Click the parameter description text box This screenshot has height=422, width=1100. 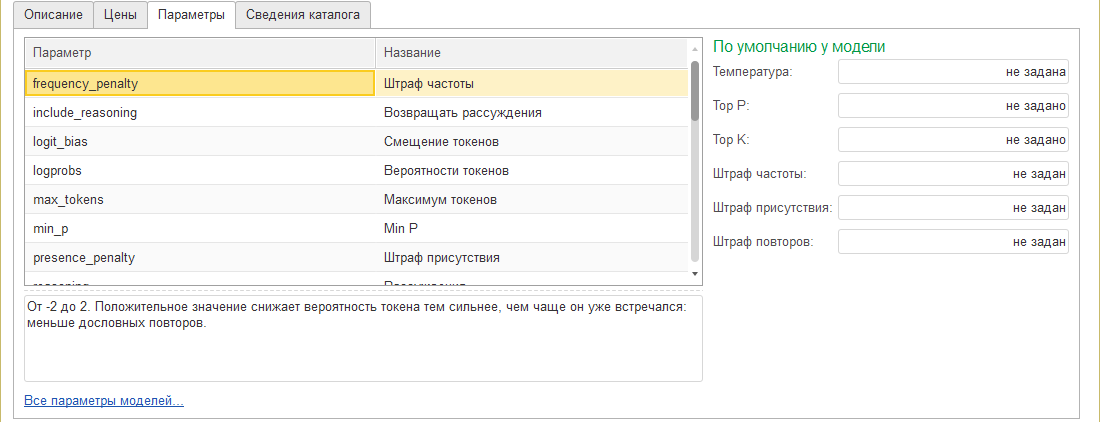pyautogui.click(x=363, y=339)
